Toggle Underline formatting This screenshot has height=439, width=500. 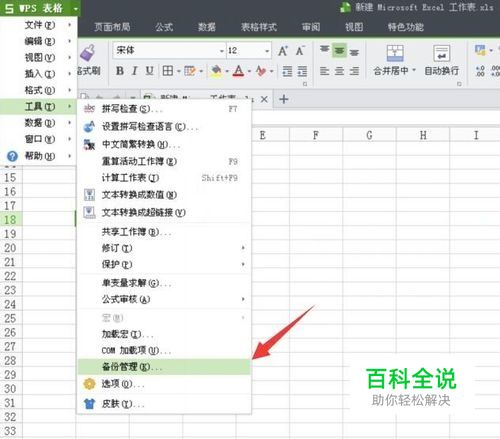[149, 71]
